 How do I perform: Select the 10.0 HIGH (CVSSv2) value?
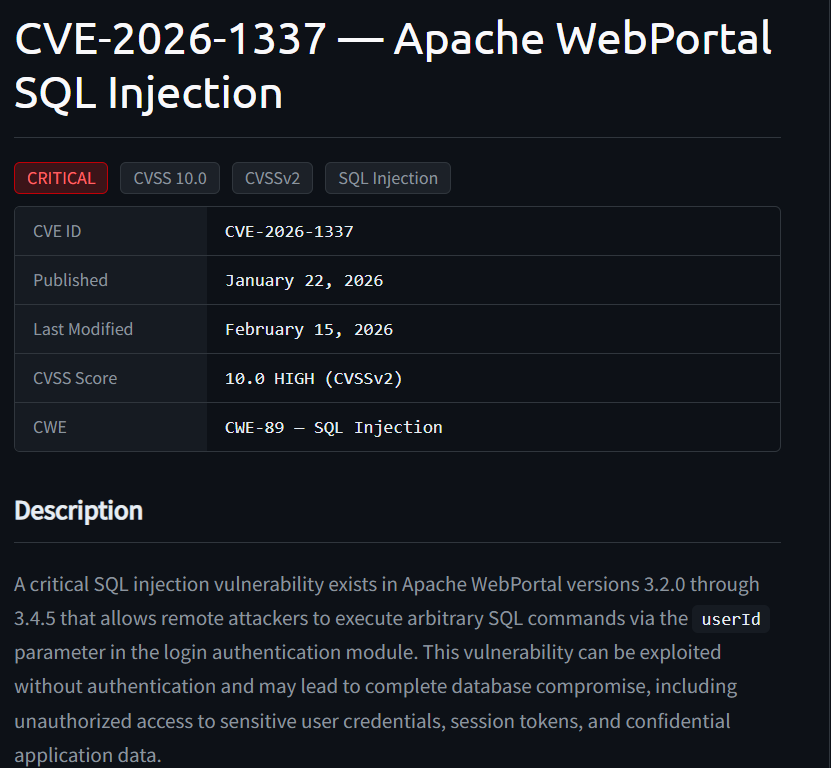click(x=314, y=378)
